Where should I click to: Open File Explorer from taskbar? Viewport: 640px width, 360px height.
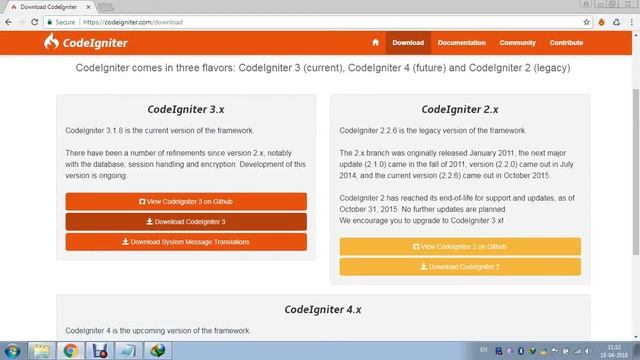click(x=42, y=351)
